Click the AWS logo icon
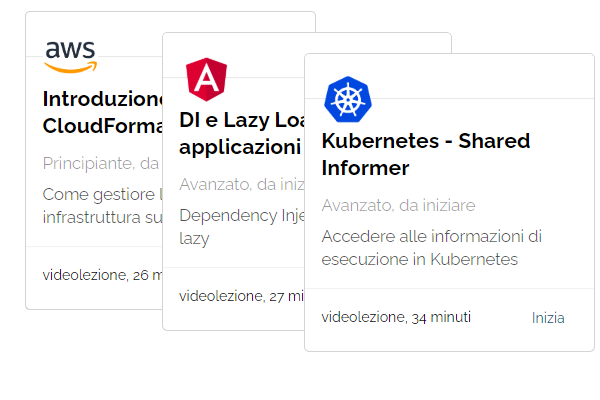Image resolution: width=600 pixels, height=400 pixels. click(x=70, y=56)
